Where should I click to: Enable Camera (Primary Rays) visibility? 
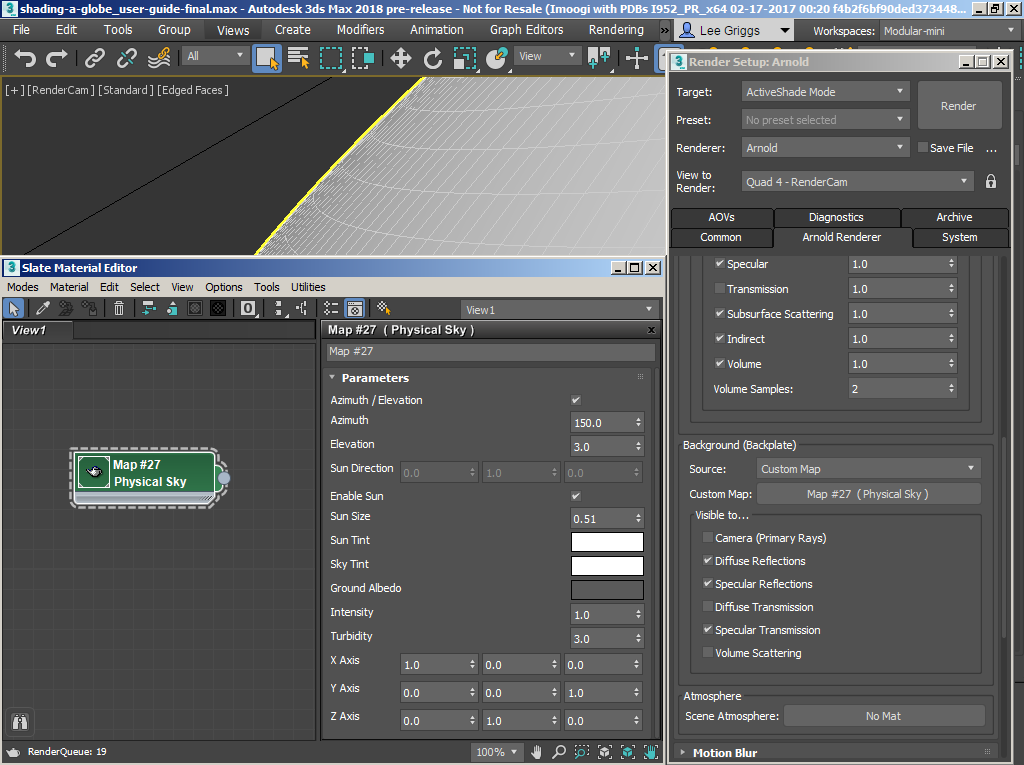708,538
